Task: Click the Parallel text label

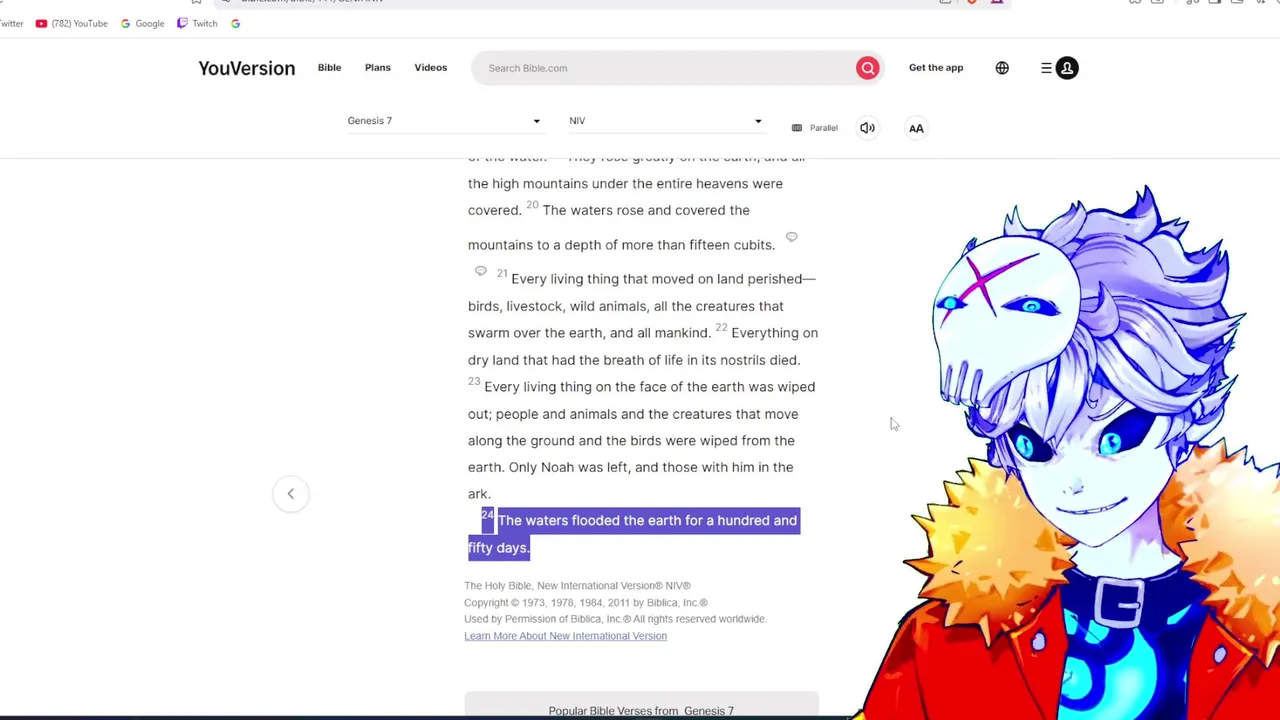Action: pyautogui.click(x=823, y=128)
